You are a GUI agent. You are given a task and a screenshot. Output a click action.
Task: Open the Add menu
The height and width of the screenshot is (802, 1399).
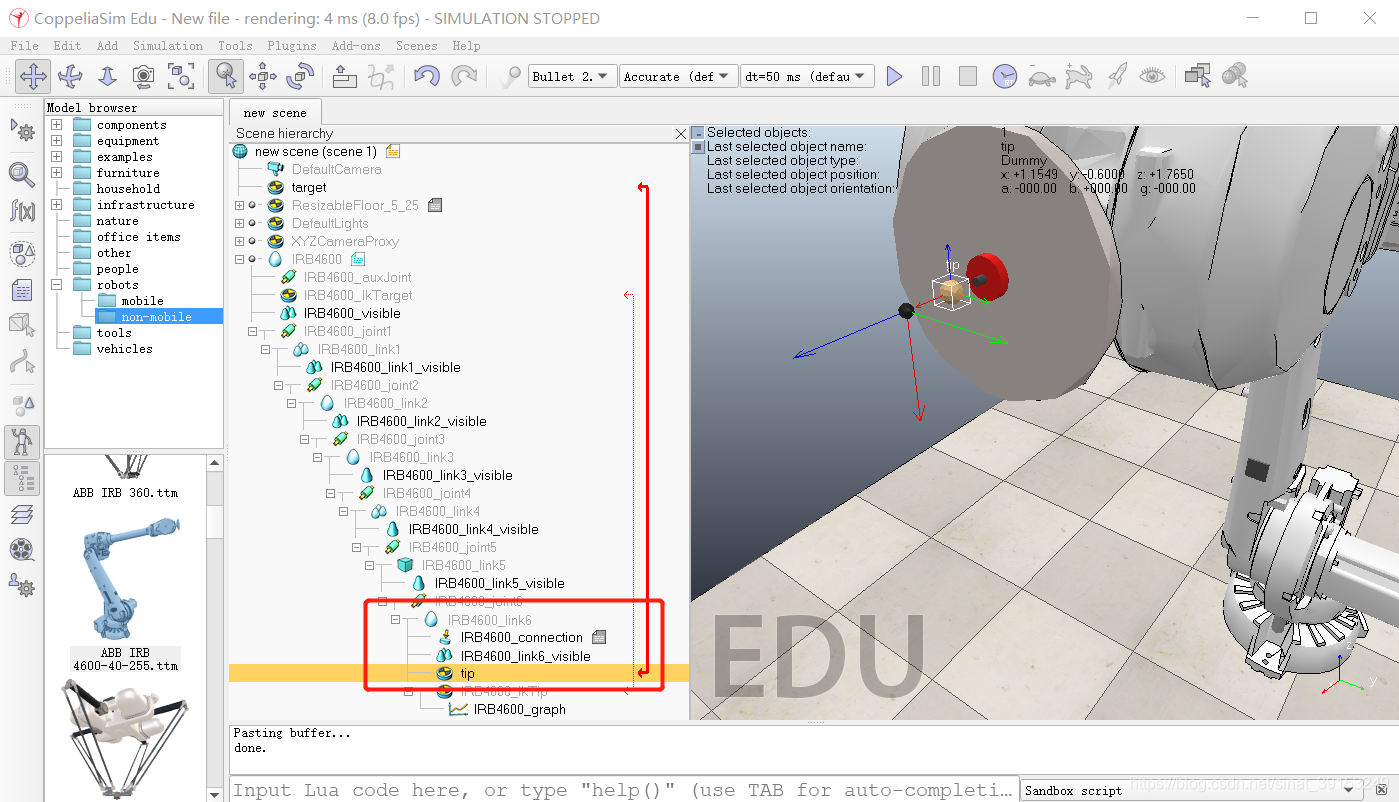[107, 46]
